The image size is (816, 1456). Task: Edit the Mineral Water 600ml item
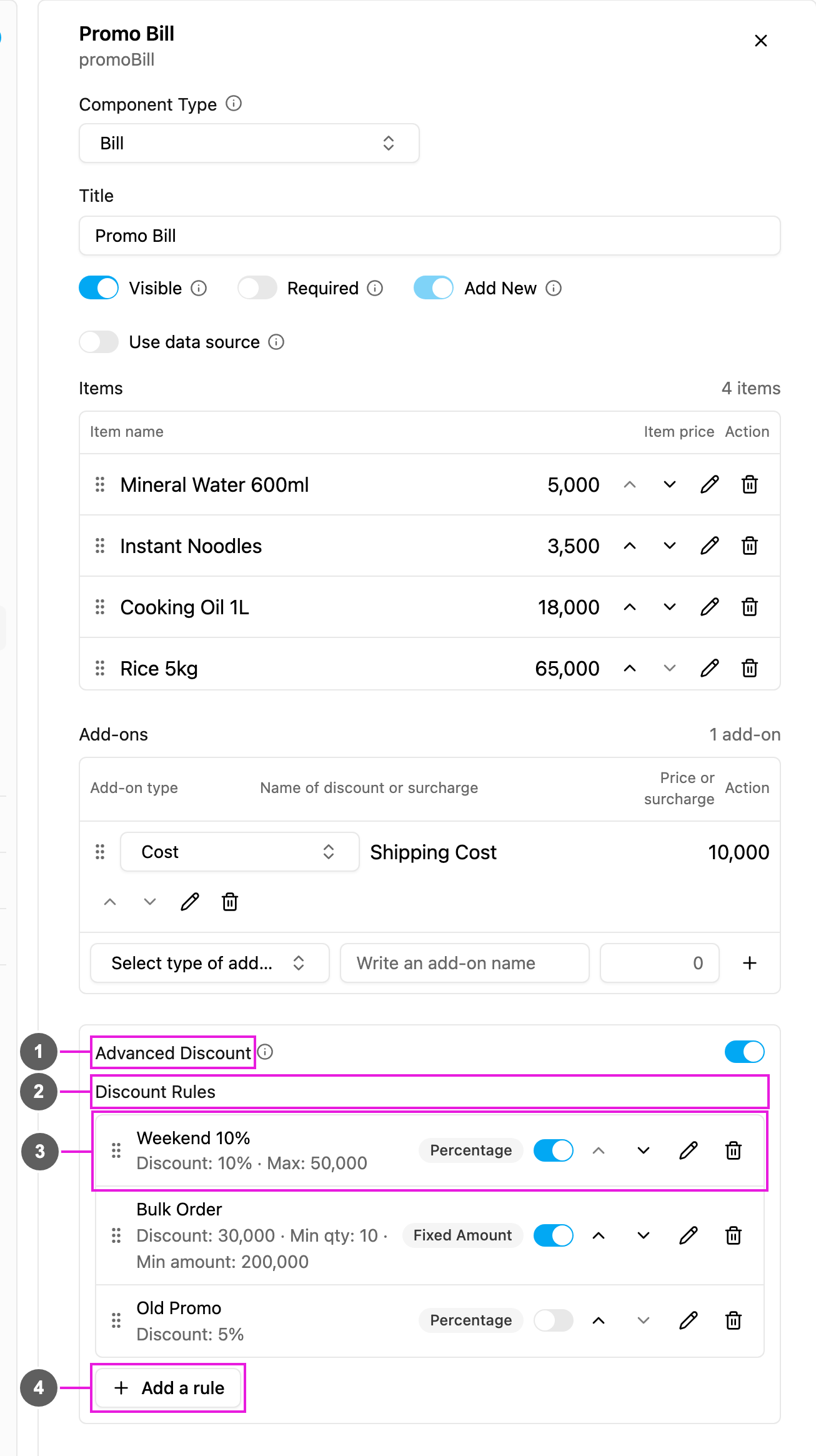click(710, 484)
